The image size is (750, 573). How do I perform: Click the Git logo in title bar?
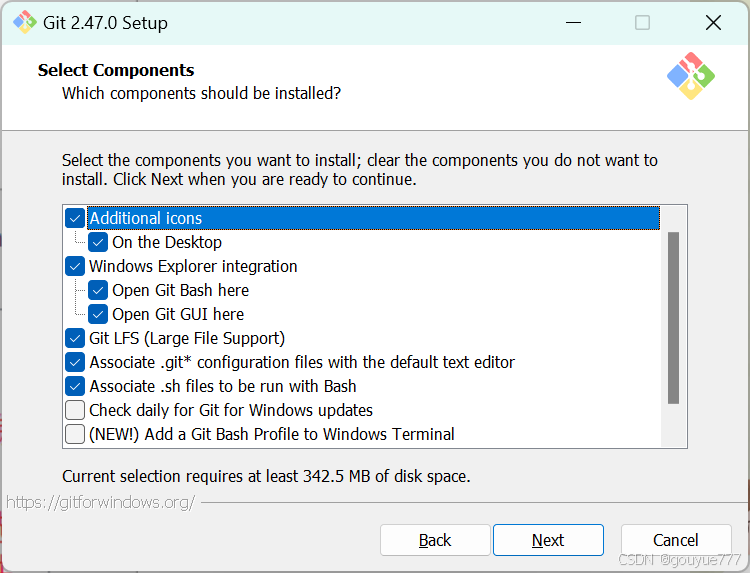point(24,22)
